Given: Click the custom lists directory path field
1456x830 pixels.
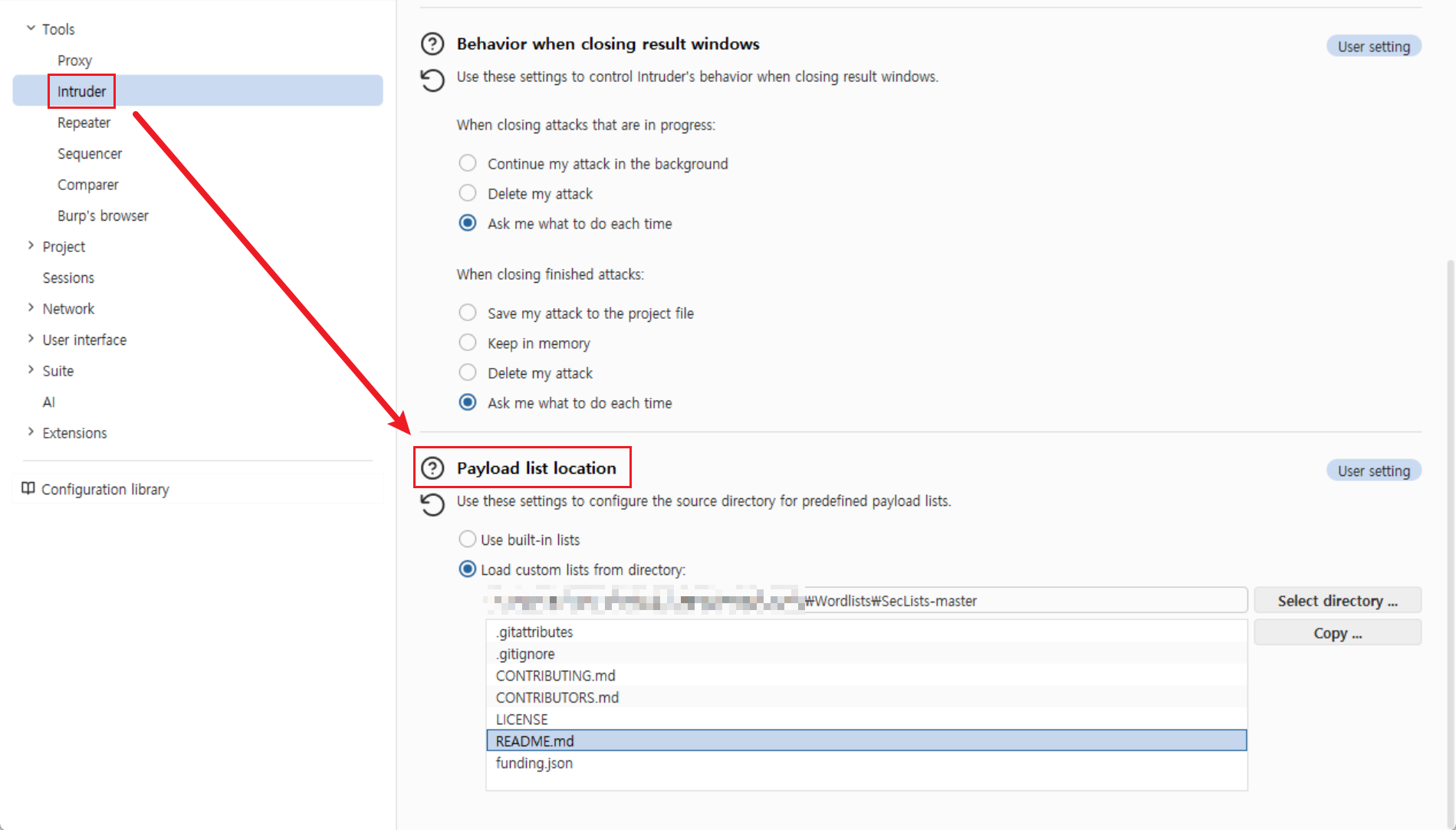Looking at the screenshot, I should [866, 601].
